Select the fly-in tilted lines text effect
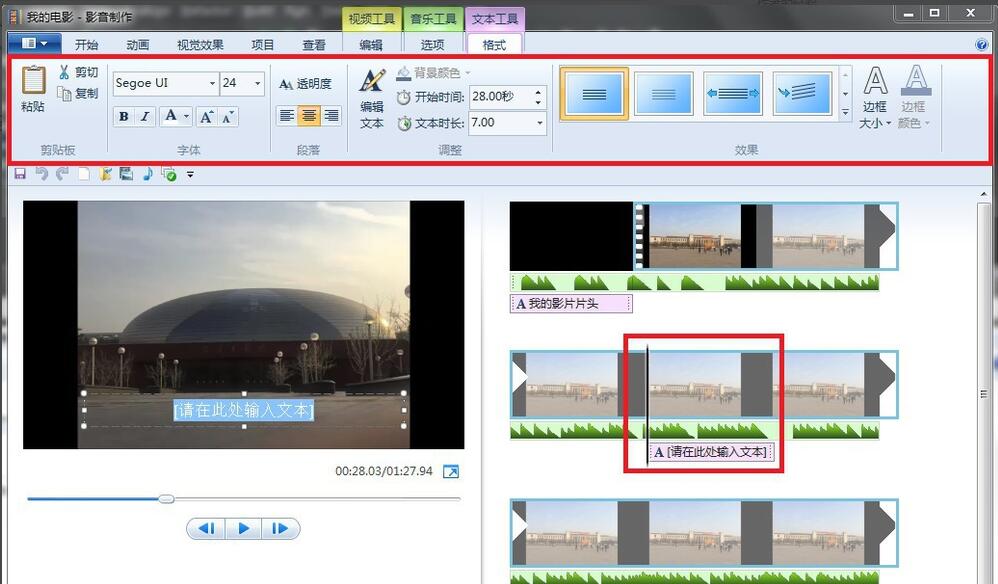Image resolution: width=998 pixels, height=584 pixels. 802,94
